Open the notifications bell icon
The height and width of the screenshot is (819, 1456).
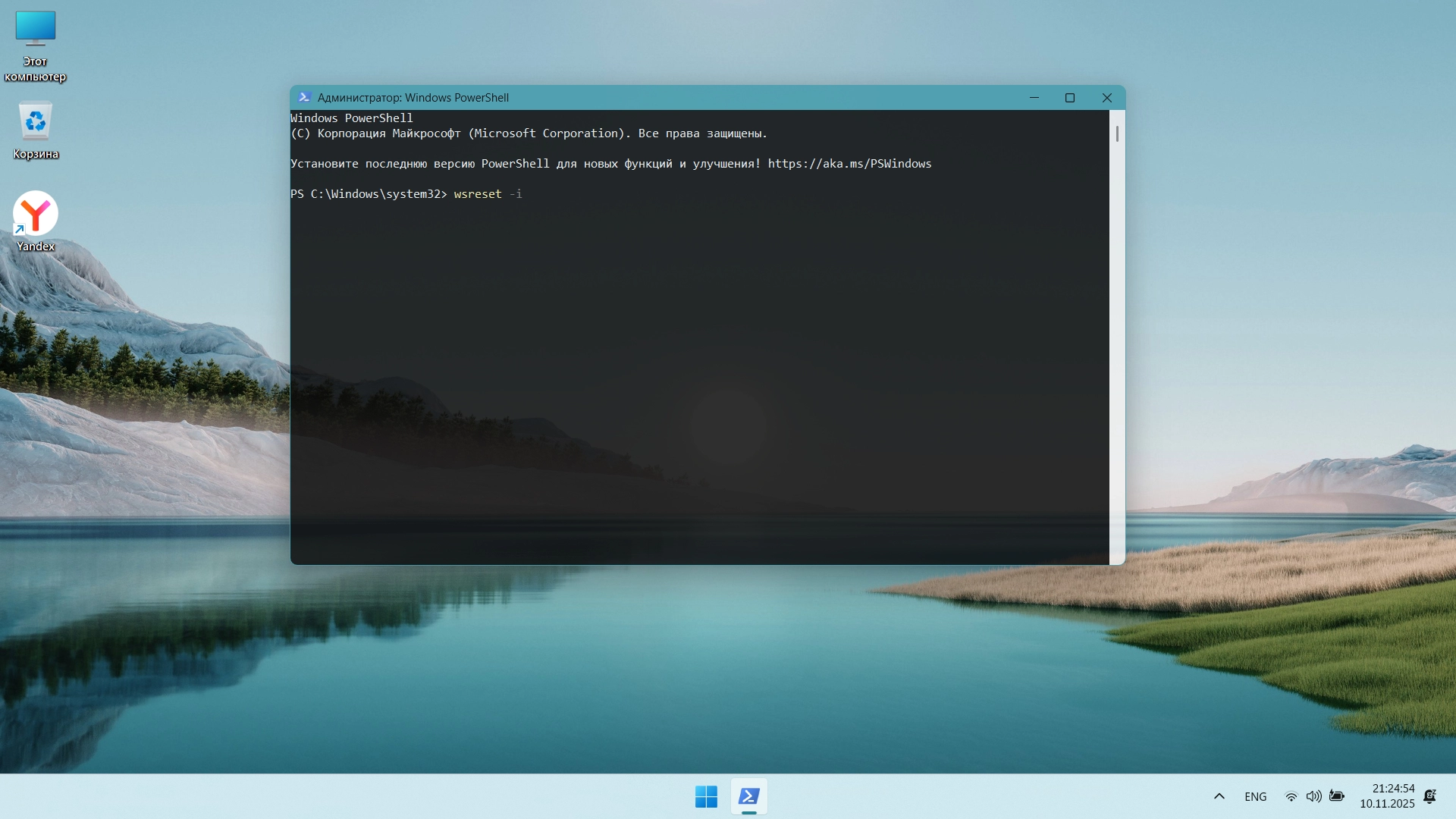point(1429,796)
